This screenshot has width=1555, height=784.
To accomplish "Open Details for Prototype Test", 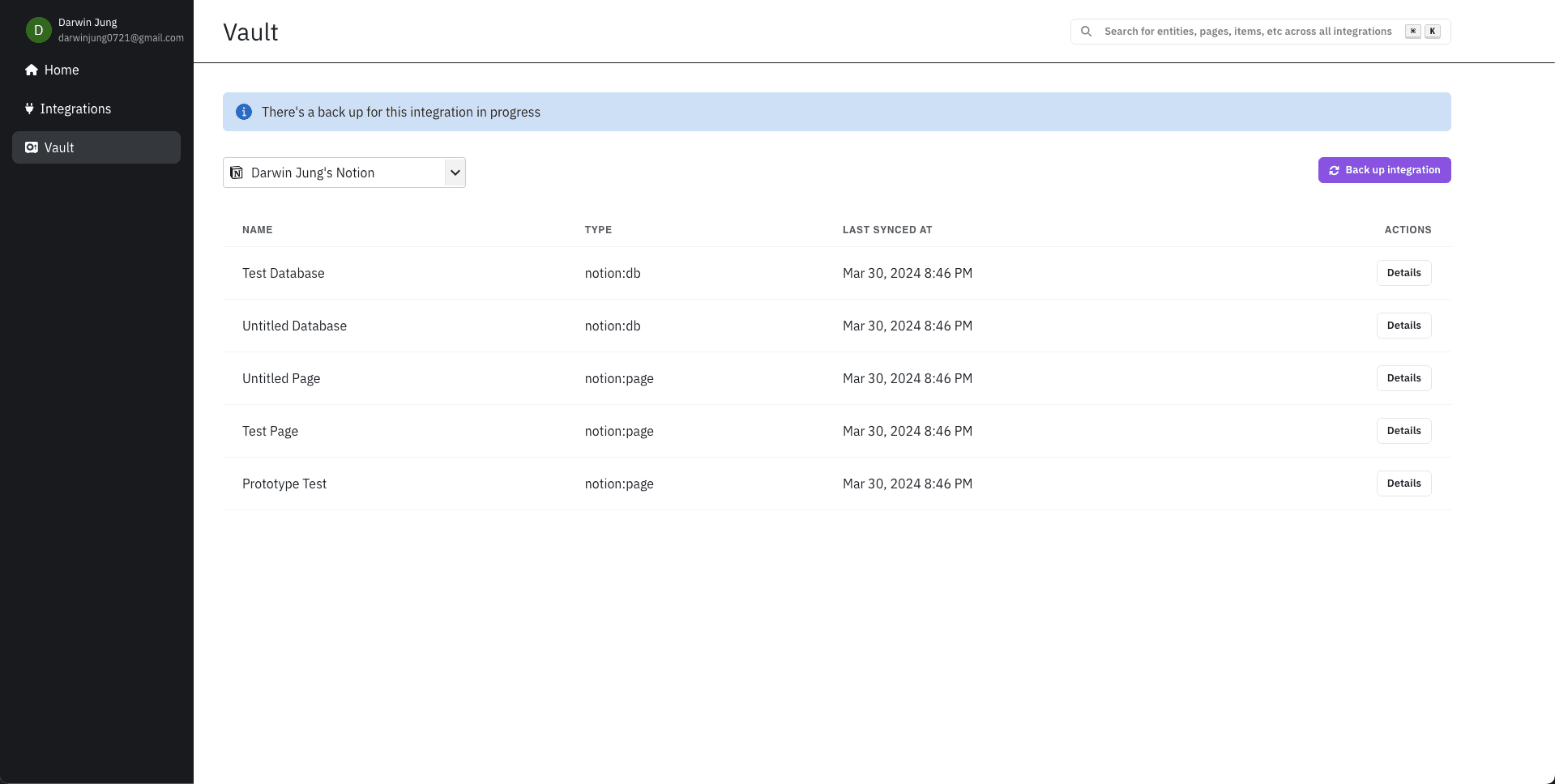I will 1403,484.
